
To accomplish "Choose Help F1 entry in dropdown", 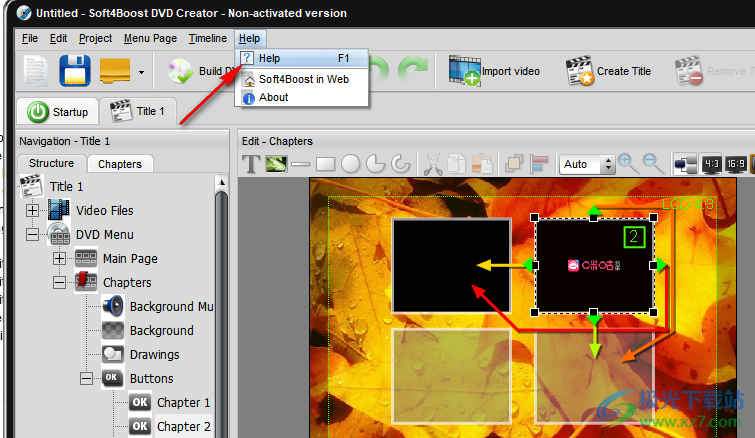I will click(x=302, y=58).
